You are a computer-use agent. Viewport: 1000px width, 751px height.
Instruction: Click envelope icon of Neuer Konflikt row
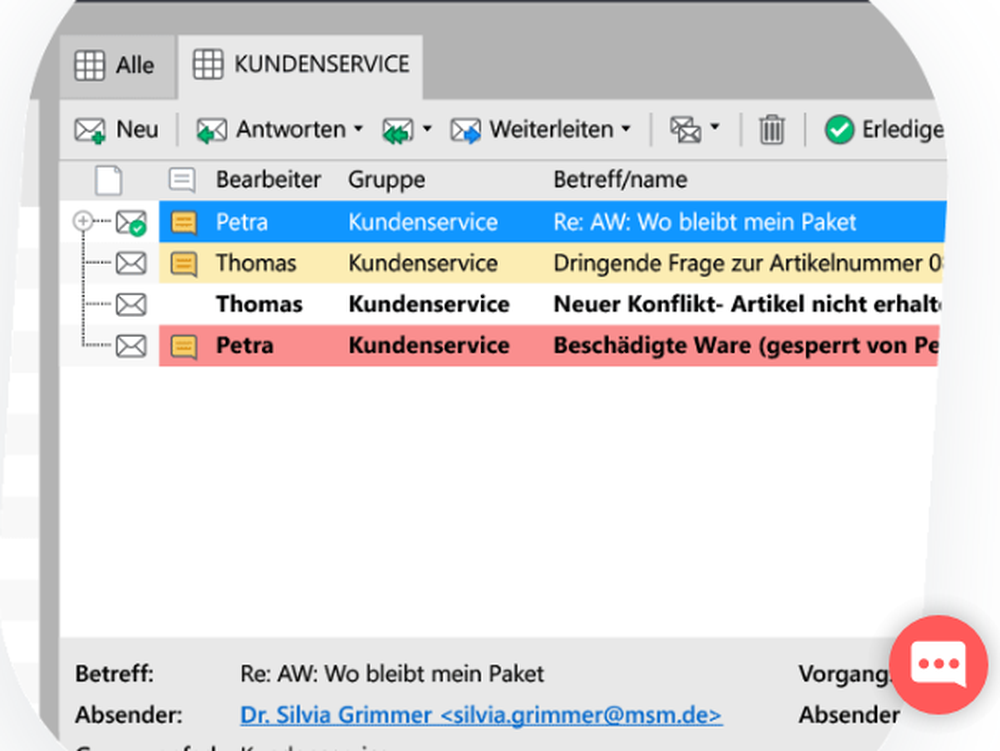click(131, 305)
